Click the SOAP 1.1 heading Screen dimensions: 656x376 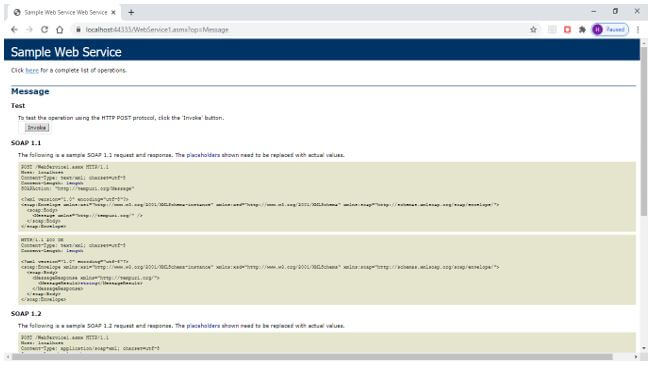point(26,143)
